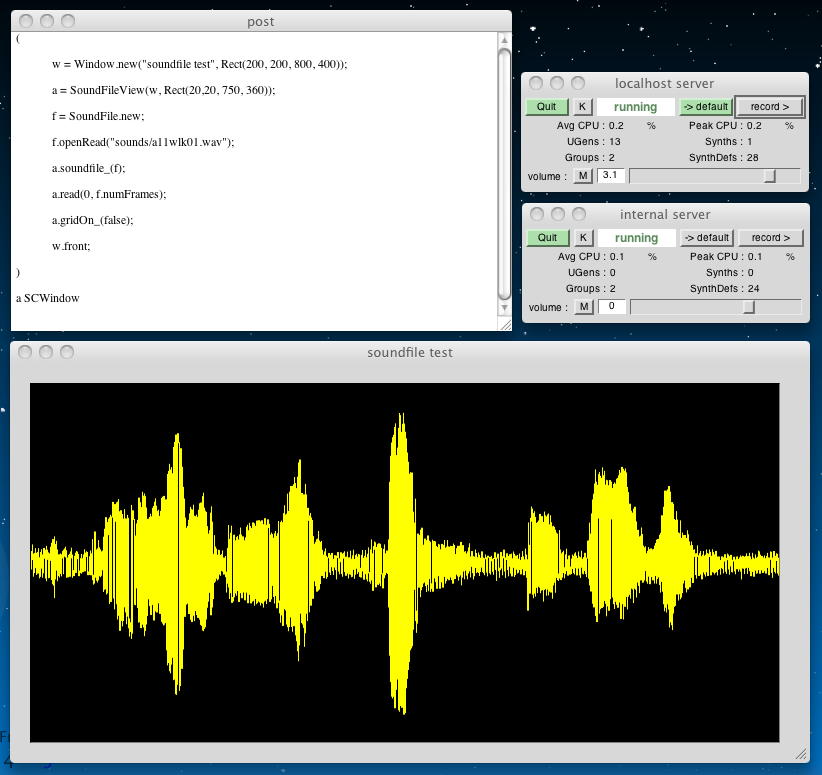This screenshot has width=822, height=775.
Task: Click internal 'Avg CPU : 0.1' text
Action: [591, 256]
